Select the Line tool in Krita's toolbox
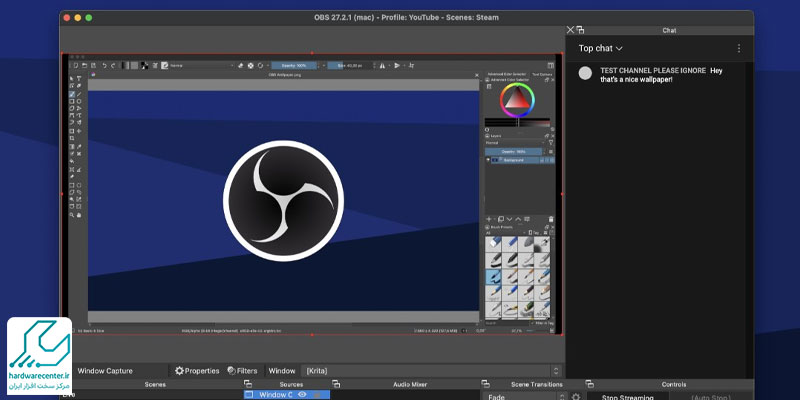This screenshot has width=800, height=400. pos(79,93)
